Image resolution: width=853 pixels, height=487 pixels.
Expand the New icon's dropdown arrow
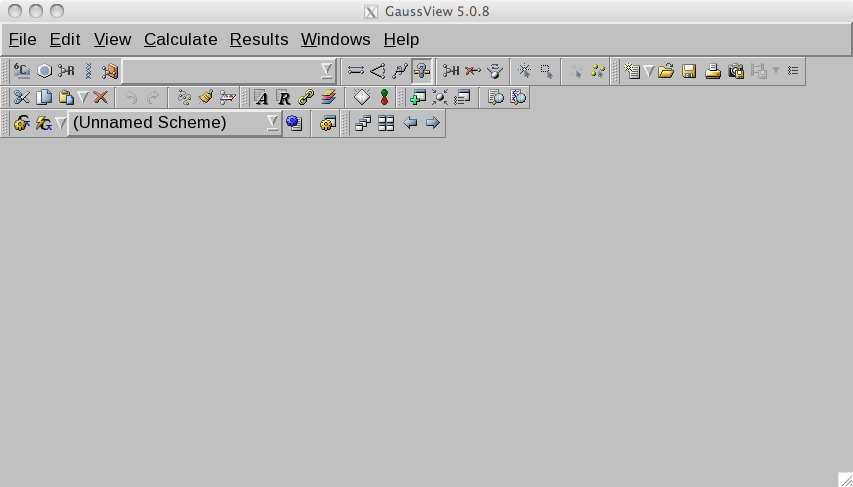point(648,71)
